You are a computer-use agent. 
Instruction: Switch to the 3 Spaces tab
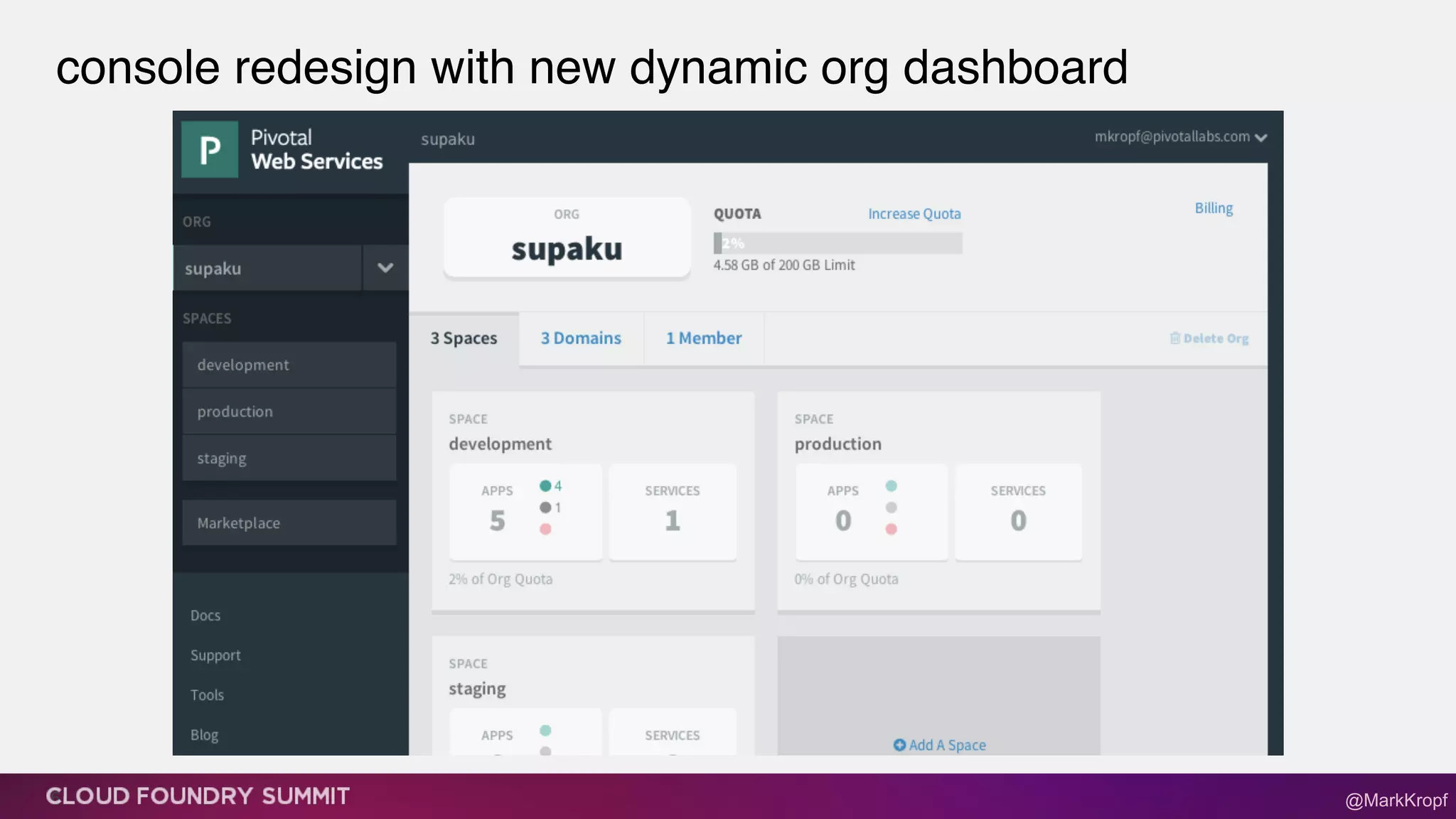tap(464, 338)
